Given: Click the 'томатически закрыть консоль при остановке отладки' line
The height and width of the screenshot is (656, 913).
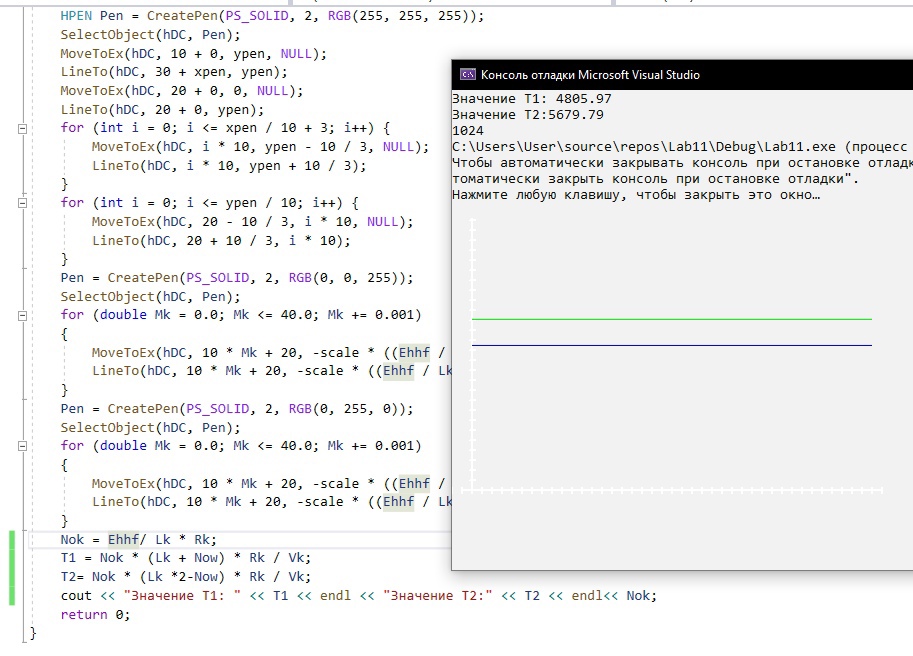Looking at the screenshot, I should pos(656,179).
